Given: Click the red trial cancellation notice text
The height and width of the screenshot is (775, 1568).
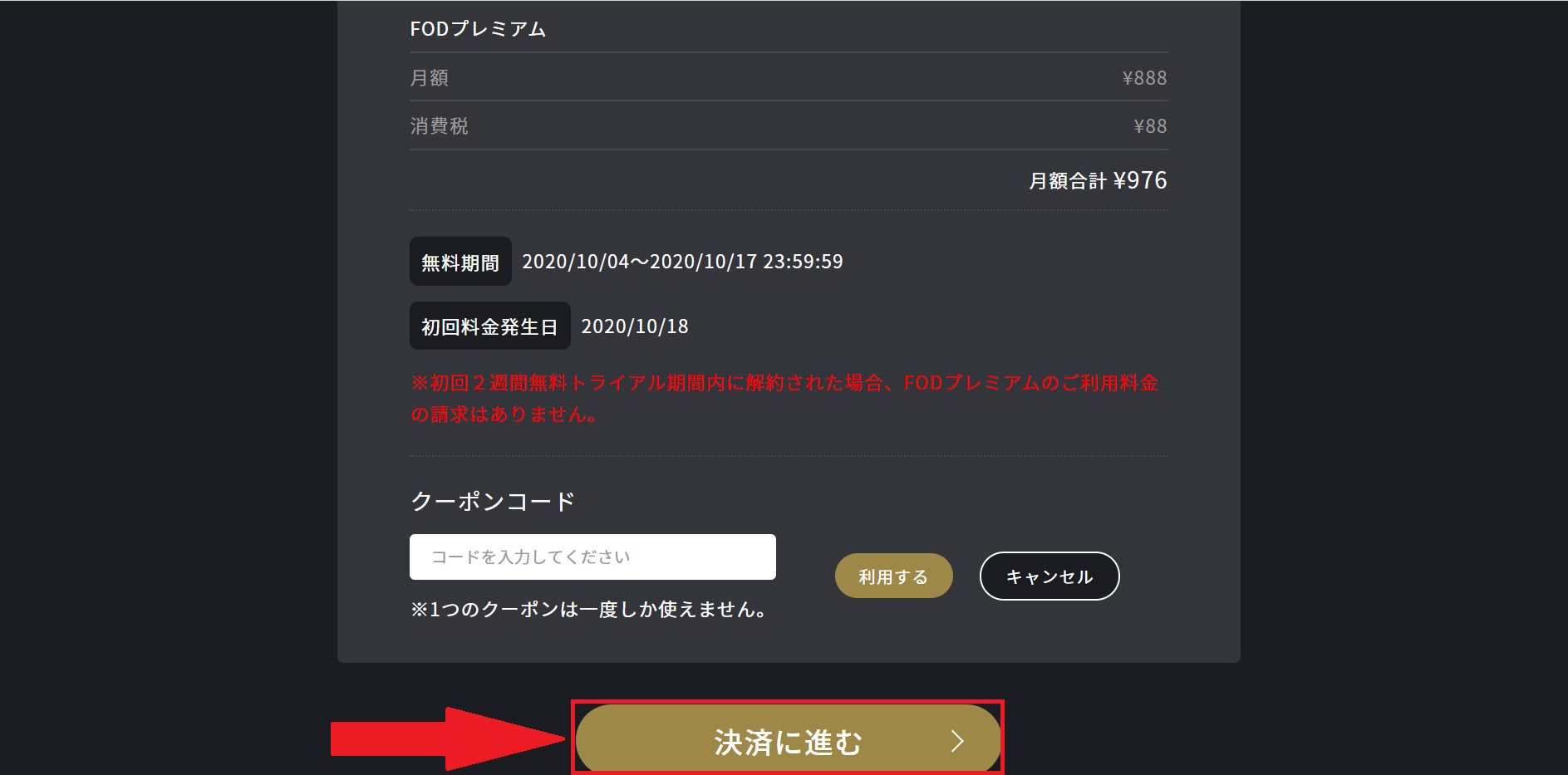Looking at the screenshot, I should (784, 398).
